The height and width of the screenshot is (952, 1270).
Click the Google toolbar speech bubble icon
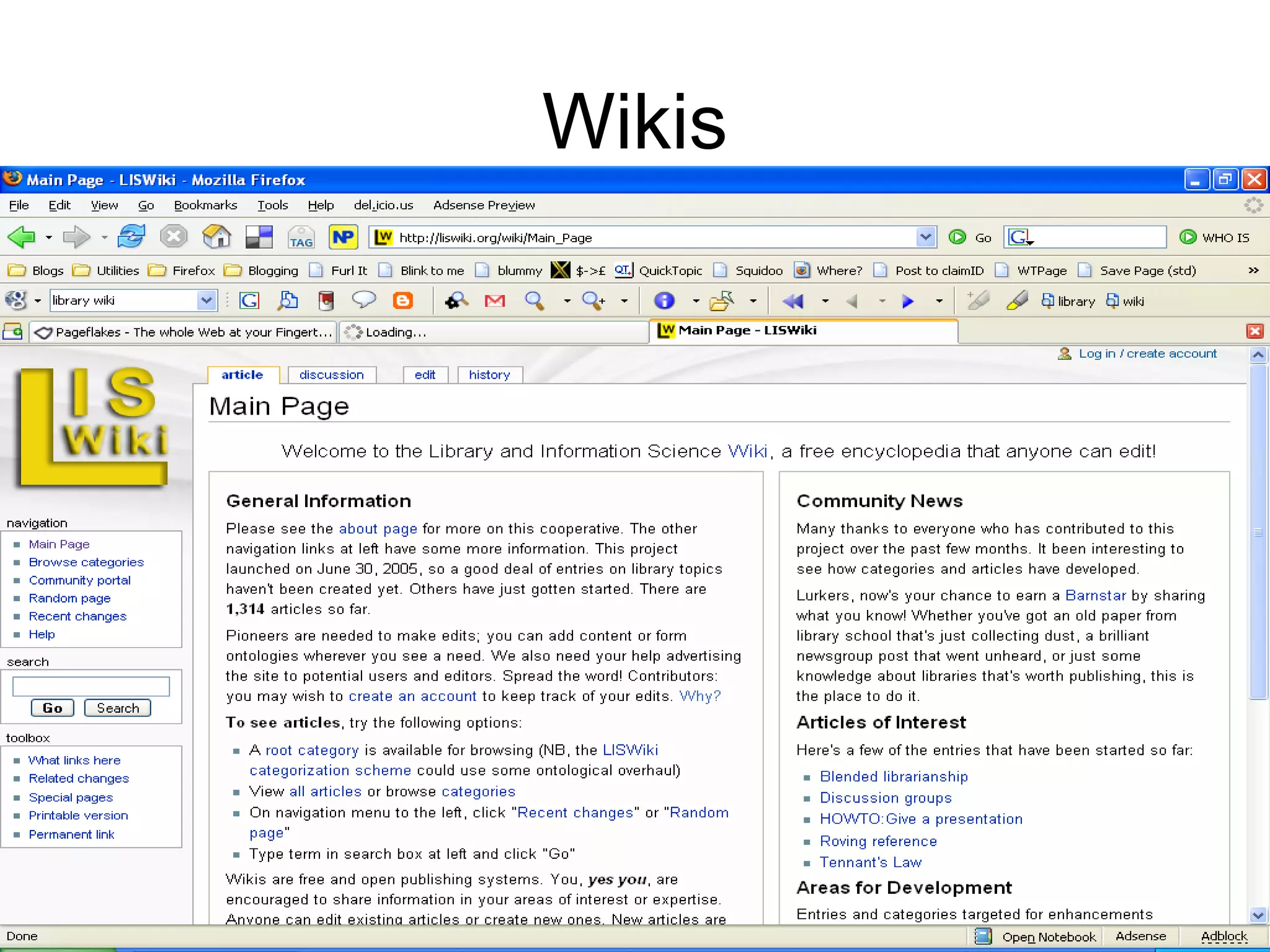point(364,300)
